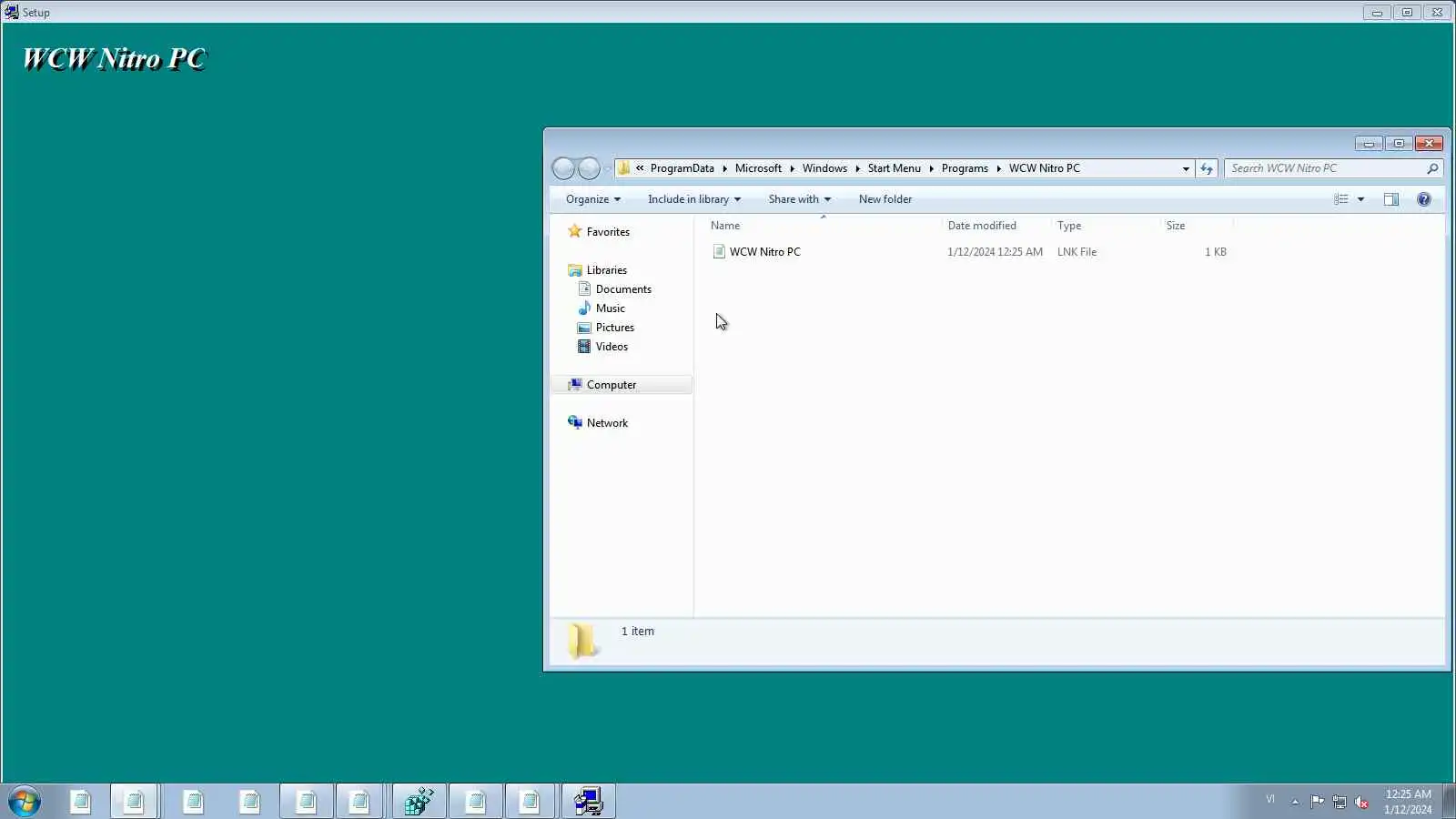Screen dimensions: 1456x819
Task: Click the Computer icon in navigation pane
Action: coord(574,385)
